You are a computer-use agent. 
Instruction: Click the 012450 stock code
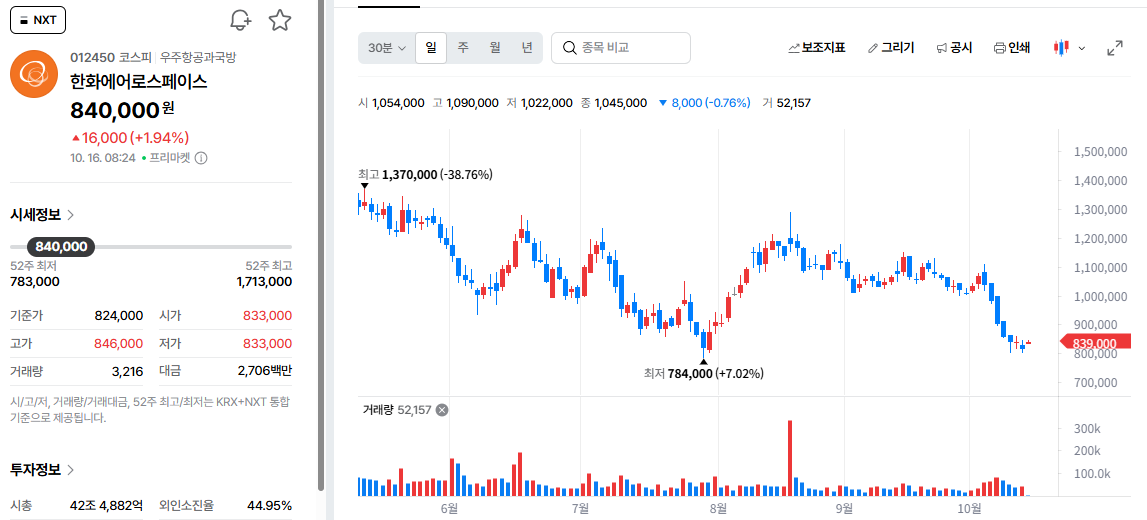click(x=92, y=58)
